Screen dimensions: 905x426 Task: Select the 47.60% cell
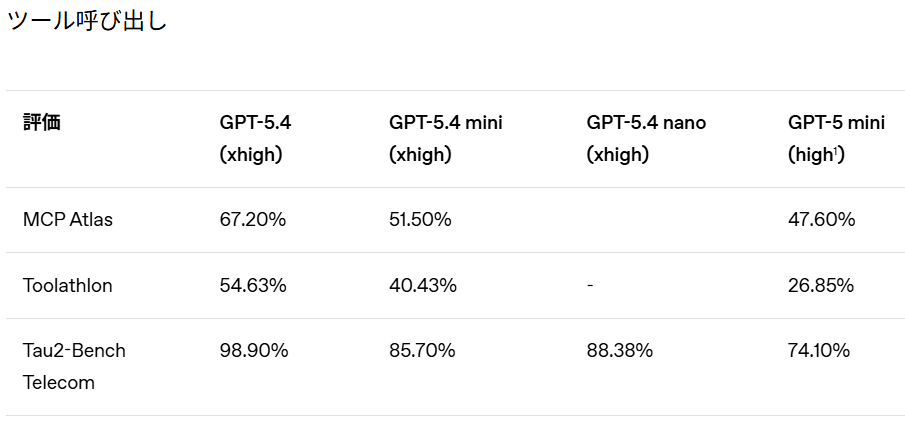(821, 220)
